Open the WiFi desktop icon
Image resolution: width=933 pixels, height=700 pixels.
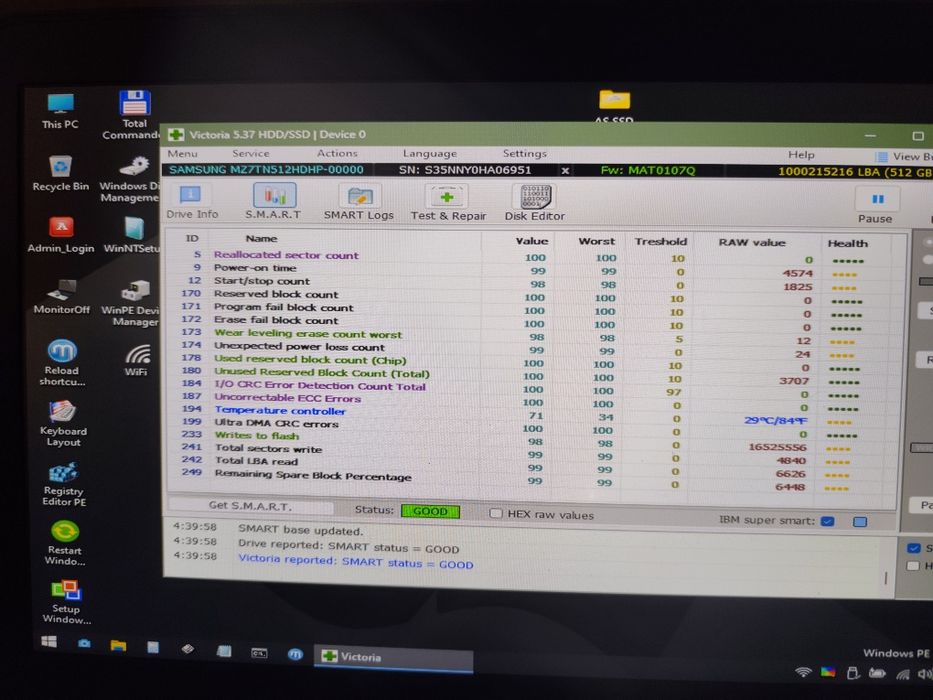pos(136,360)
